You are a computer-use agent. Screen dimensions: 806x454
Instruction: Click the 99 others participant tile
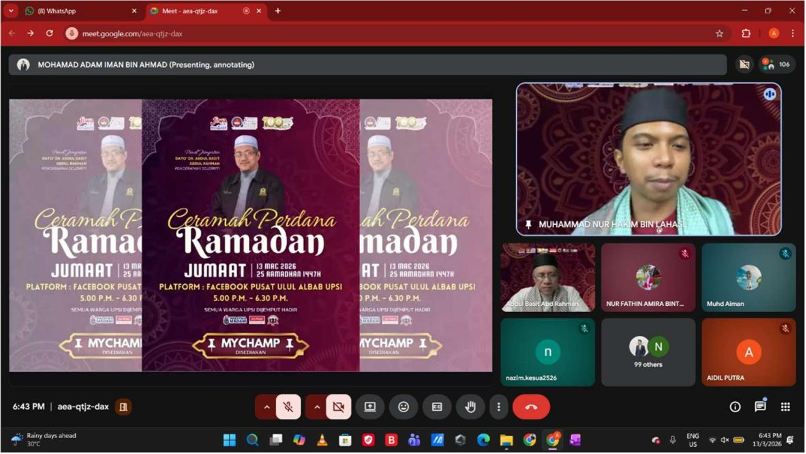tap(648, 352)
